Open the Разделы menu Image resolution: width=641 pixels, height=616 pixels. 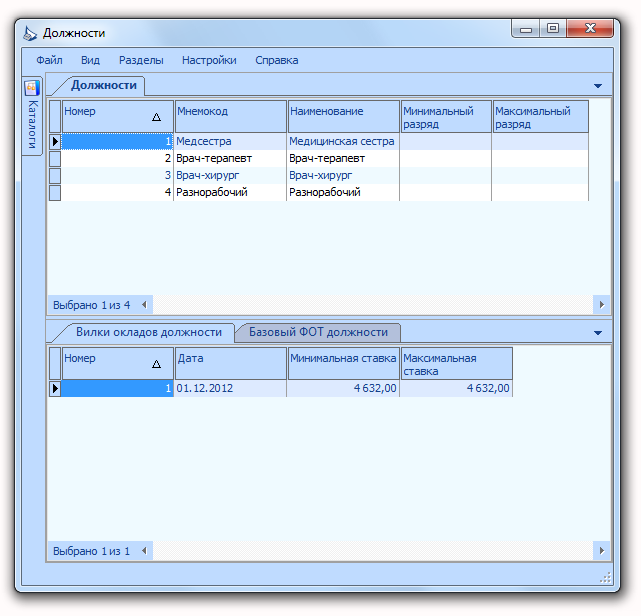(x=141, y=60)
